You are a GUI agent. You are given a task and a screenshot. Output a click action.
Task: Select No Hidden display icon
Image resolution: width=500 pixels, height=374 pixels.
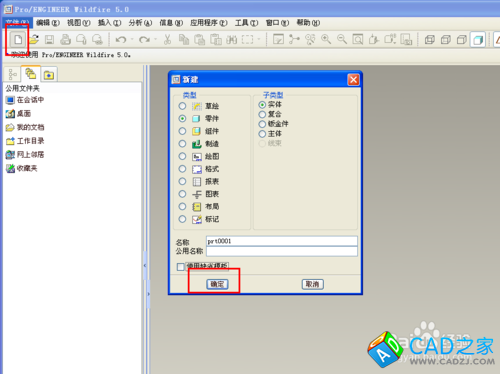462,40
